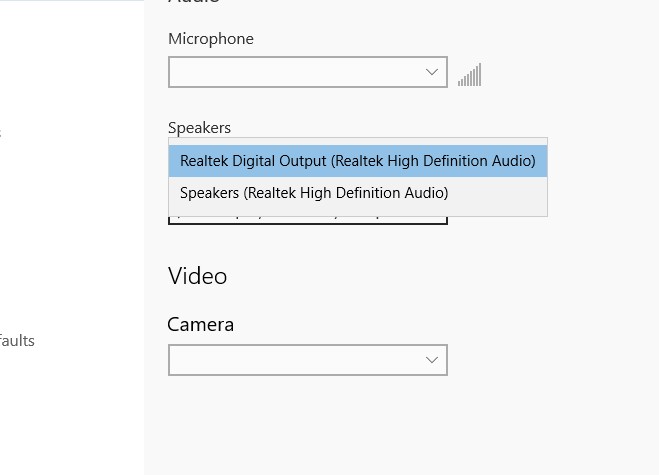Click the partially visible defaults link in sidebar

point(17,341)
